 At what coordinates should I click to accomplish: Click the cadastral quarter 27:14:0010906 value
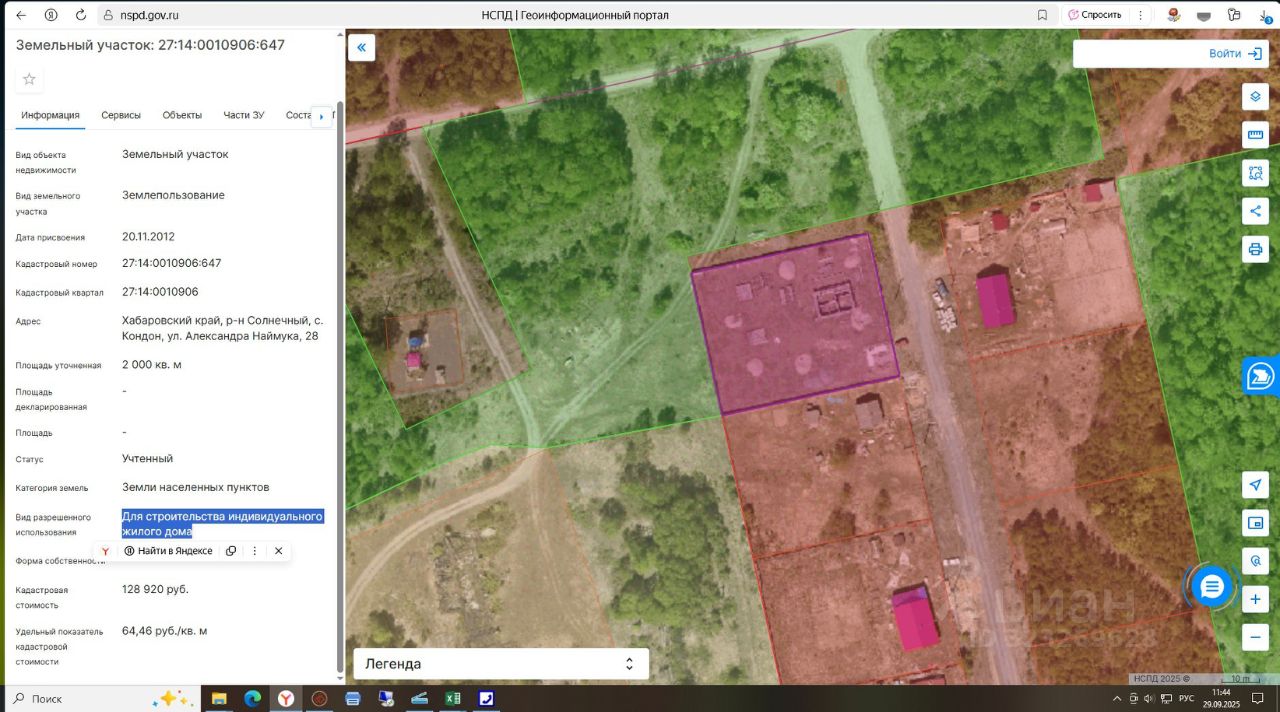pyautogui.click(x=160, y=292)
